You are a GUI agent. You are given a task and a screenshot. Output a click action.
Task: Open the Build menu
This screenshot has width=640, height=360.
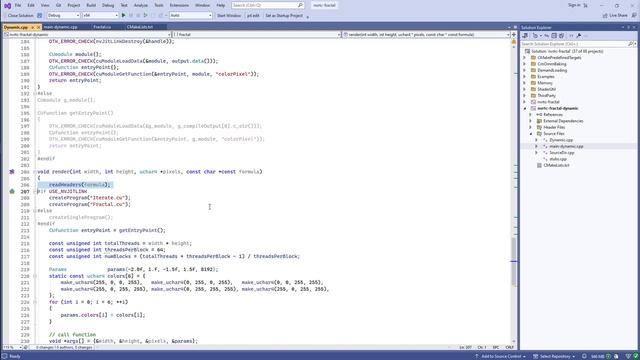(91, 5)
